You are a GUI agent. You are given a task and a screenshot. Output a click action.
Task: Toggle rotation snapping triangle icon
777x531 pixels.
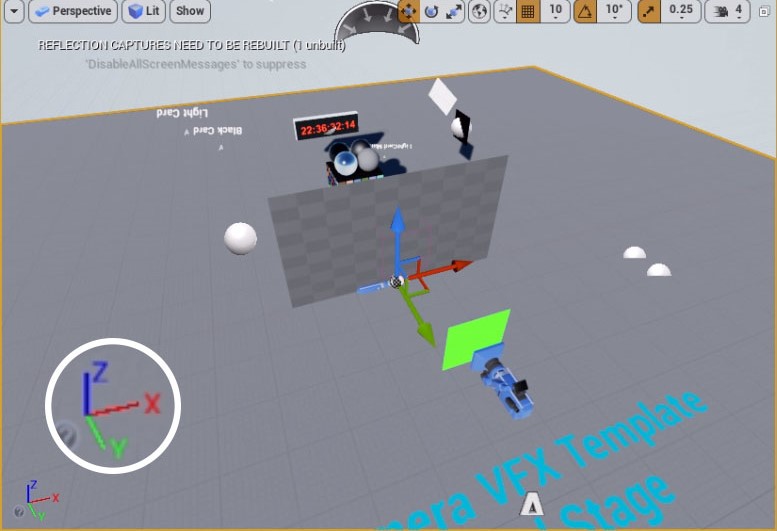tap(585, 11)
